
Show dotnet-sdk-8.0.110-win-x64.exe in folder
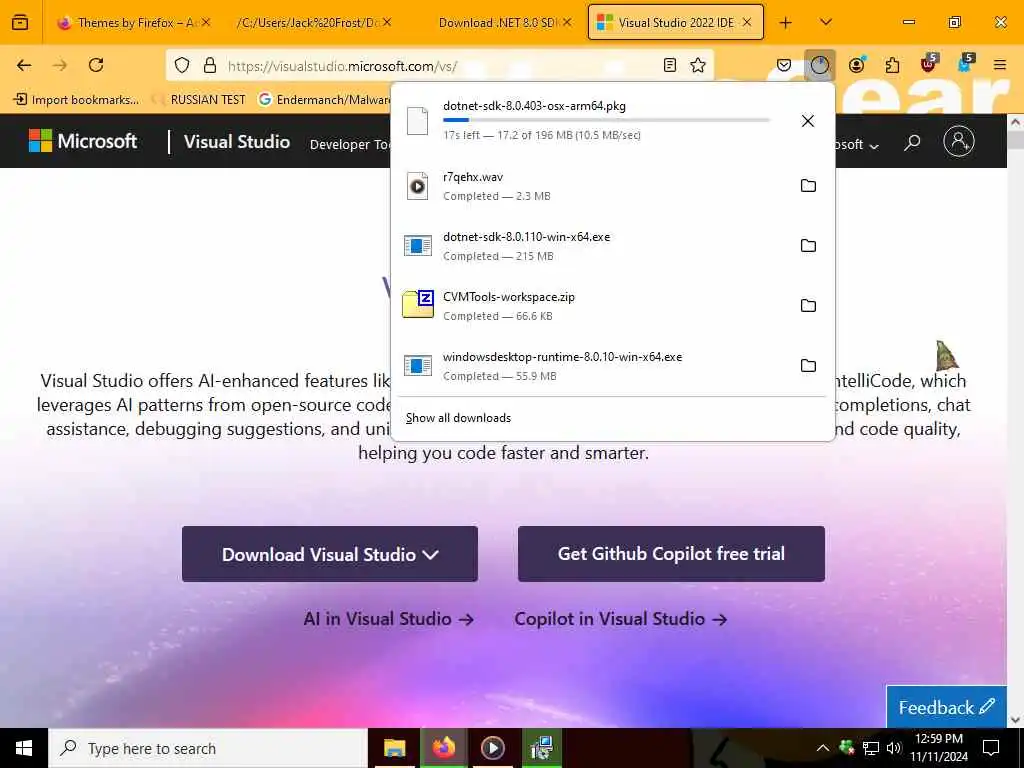[x=808, y=246]
